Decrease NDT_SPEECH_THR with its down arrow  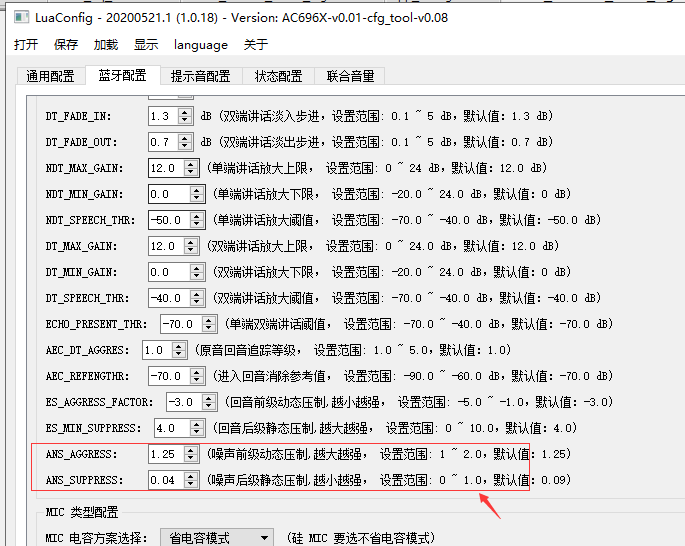point(197,225)
